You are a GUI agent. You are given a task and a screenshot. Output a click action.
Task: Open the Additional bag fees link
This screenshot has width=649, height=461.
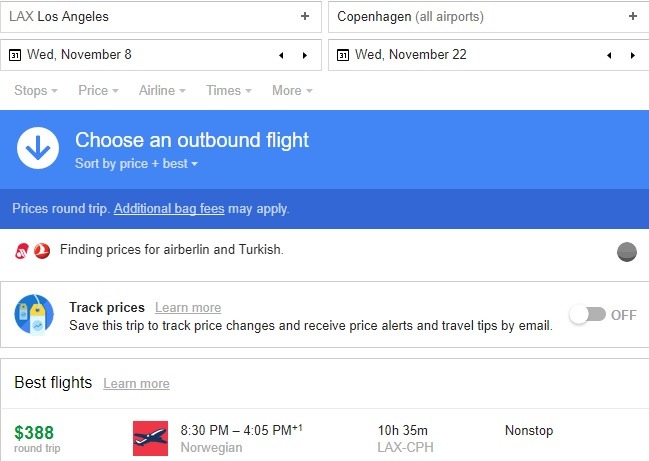point(169,209)
